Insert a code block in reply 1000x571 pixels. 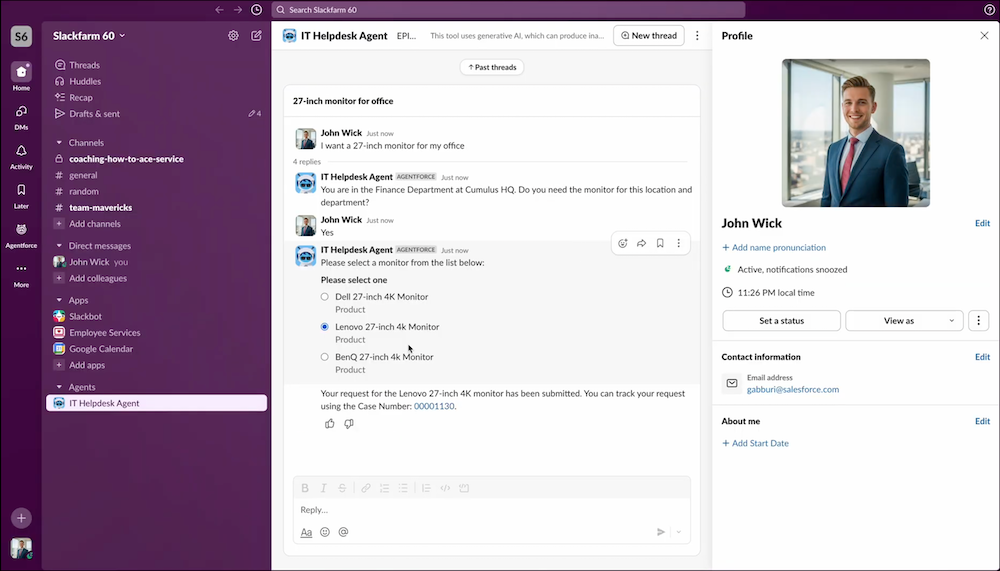[x=464, y=488]
